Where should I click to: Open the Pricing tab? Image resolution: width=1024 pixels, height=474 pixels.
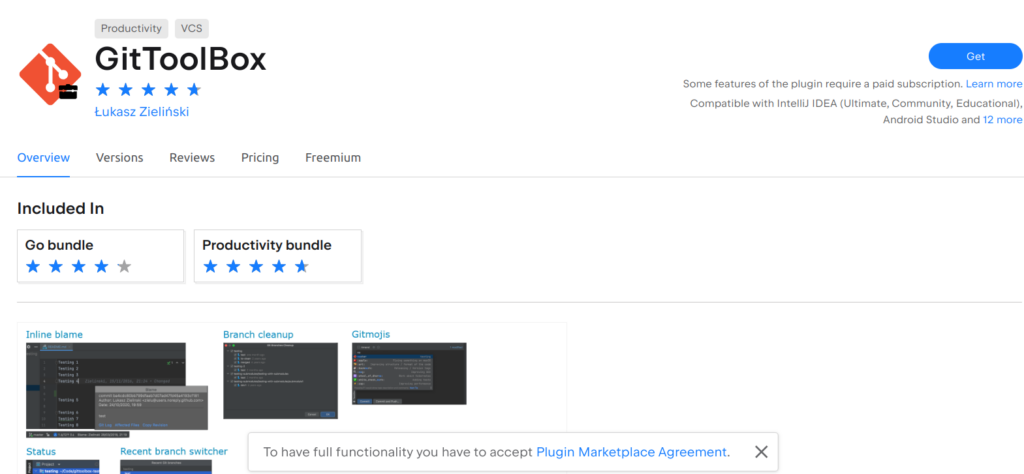click(260, 157)
